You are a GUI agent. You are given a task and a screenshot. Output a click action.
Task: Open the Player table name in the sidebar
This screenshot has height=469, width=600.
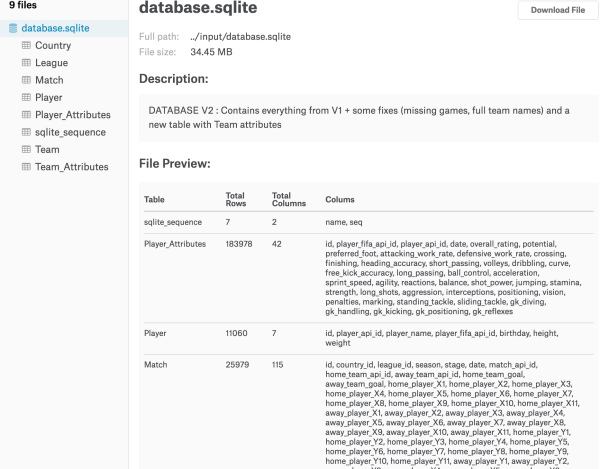point(48,98)
